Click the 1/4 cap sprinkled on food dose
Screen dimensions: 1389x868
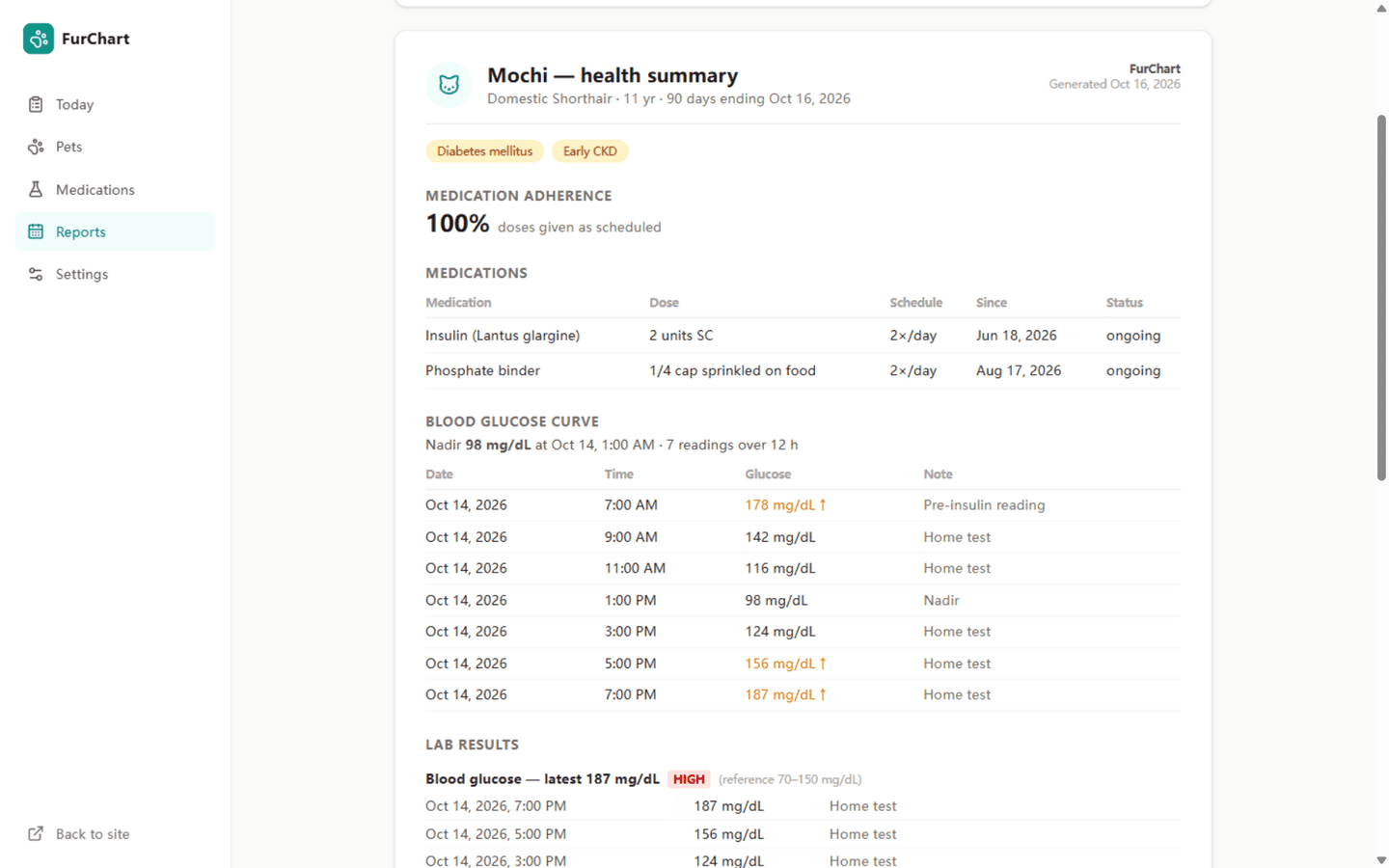[732, 370]
